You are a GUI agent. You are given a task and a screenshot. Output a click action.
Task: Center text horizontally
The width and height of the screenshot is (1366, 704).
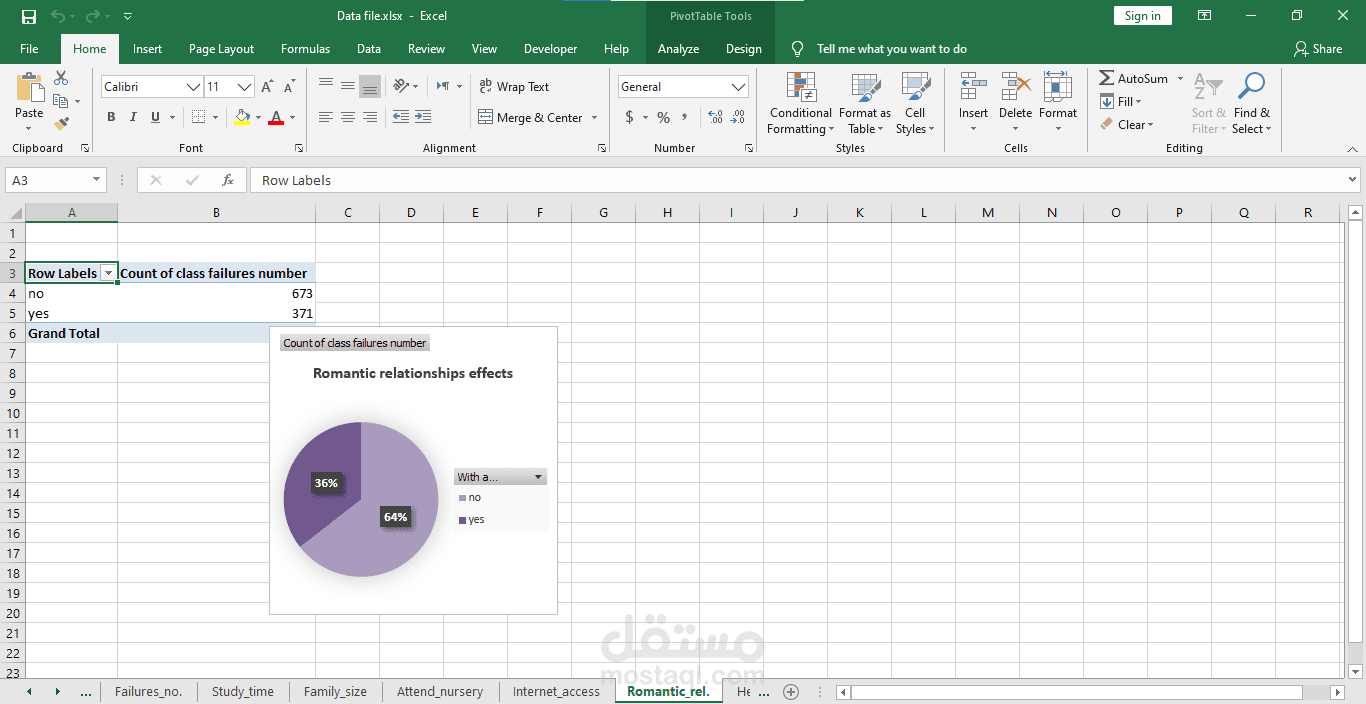(348, 117)
